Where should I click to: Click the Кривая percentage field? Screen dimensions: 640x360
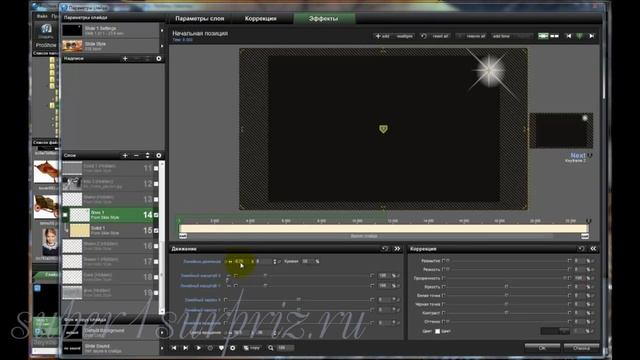pos(307,261)
